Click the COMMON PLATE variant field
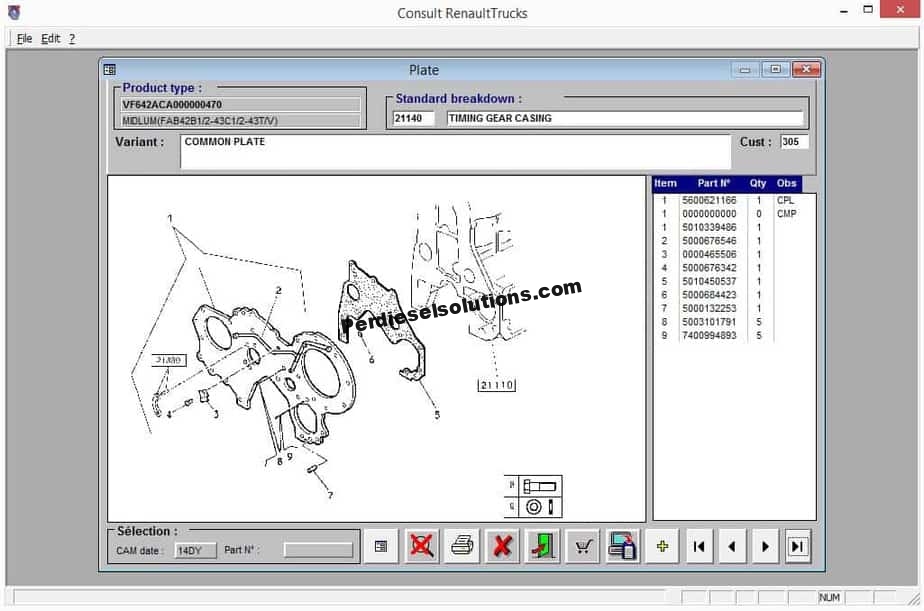This screenshot has width=924, height=611. click(455, 152)
